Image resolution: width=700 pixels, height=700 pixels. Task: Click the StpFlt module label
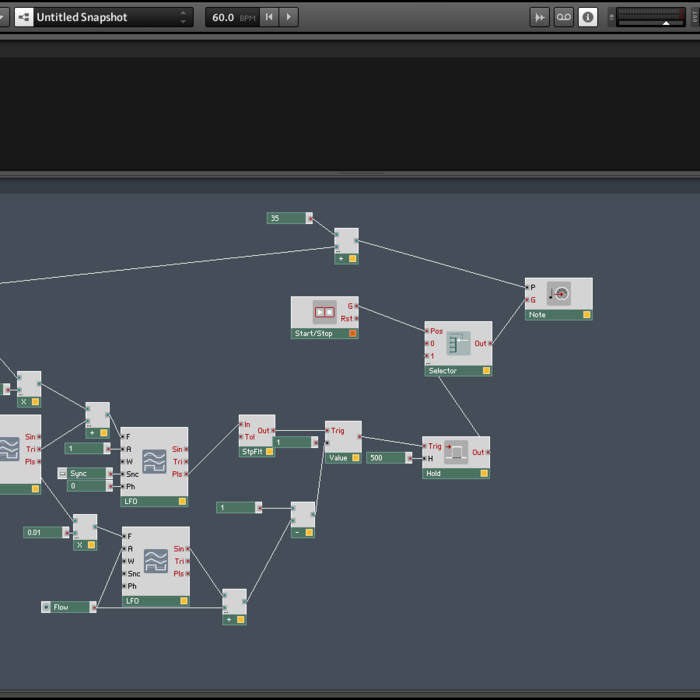(x=251, y=452)
